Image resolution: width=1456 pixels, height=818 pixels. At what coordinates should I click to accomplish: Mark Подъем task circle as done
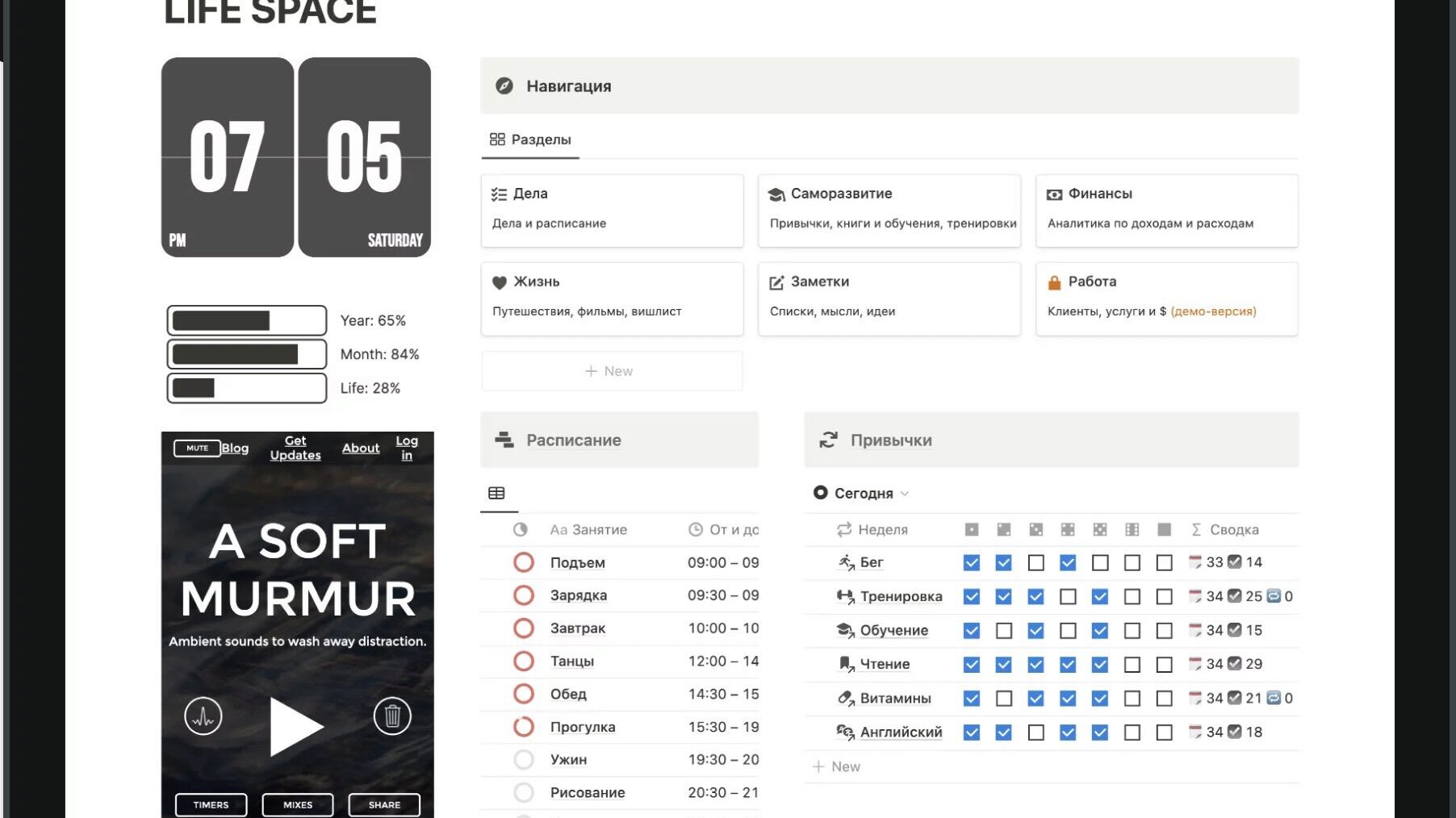click(524, 562)
